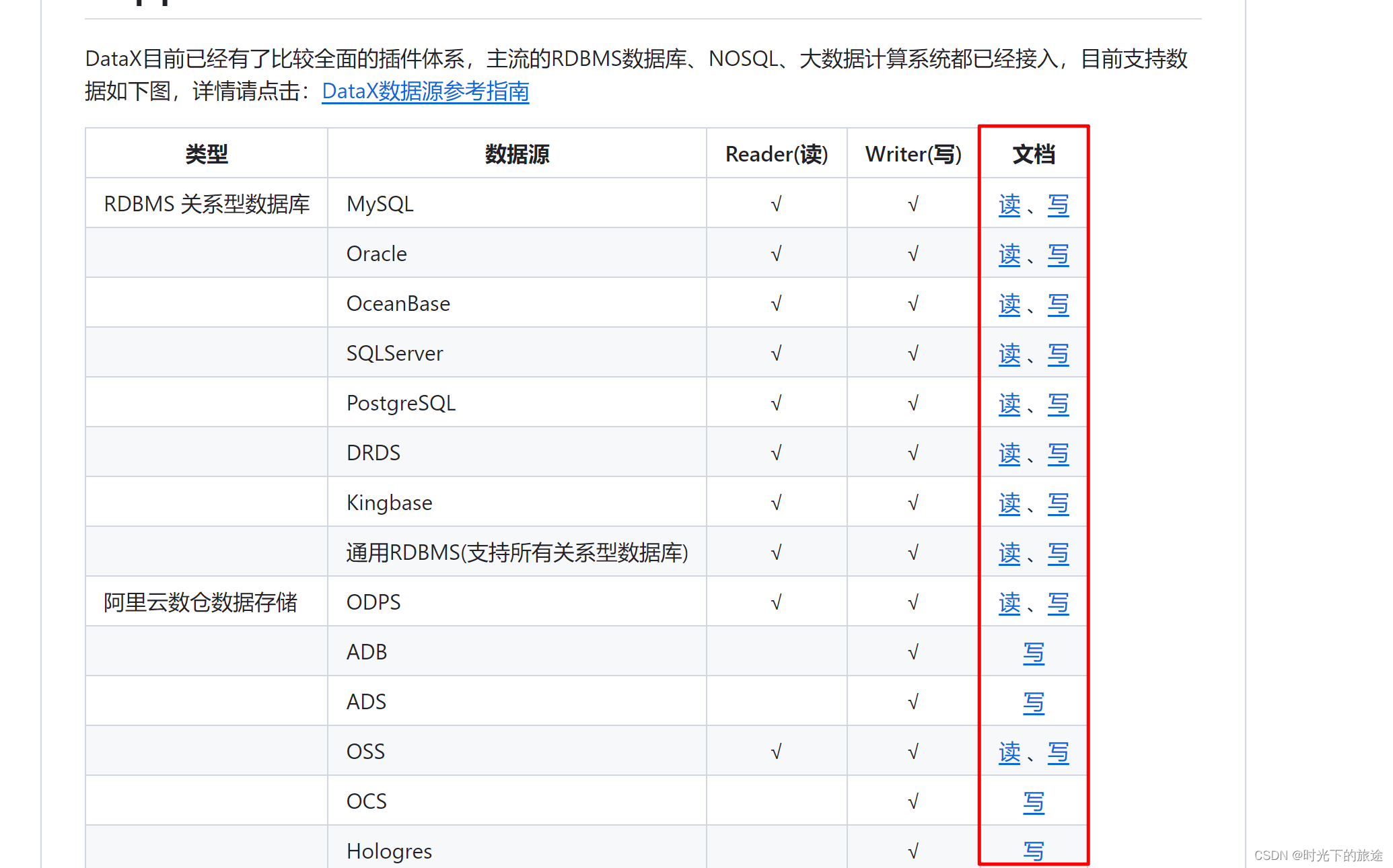Click the ADB Writer checkmark

(x=913, y=652)
